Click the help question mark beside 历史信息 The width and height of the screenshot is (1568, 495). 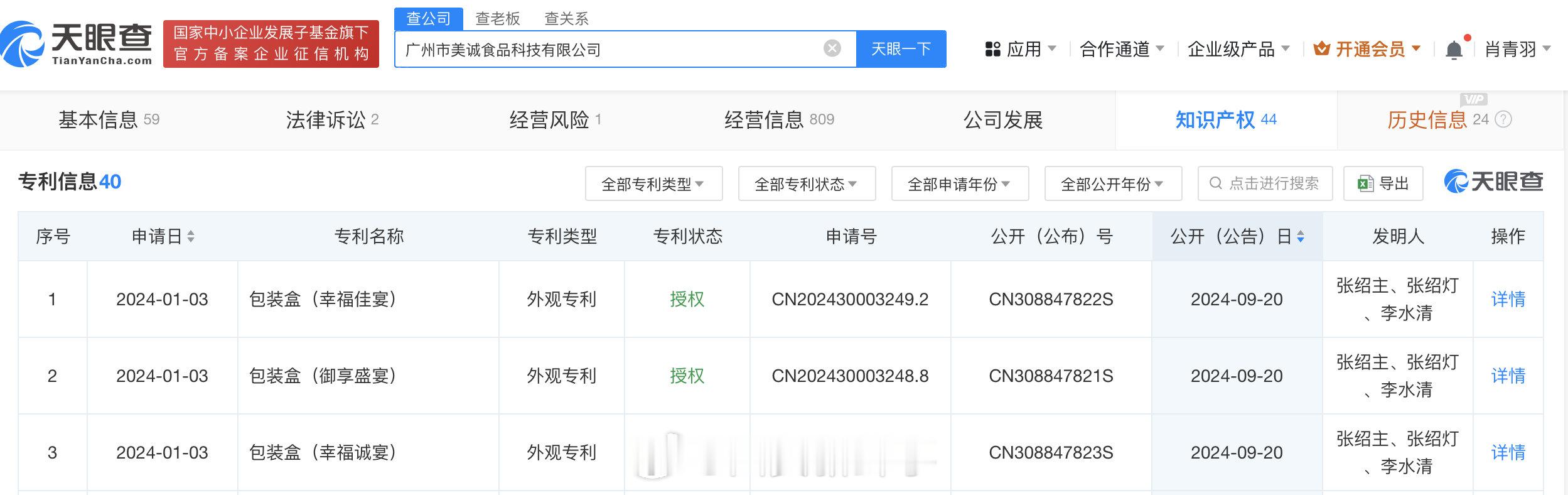(1503, 119)
